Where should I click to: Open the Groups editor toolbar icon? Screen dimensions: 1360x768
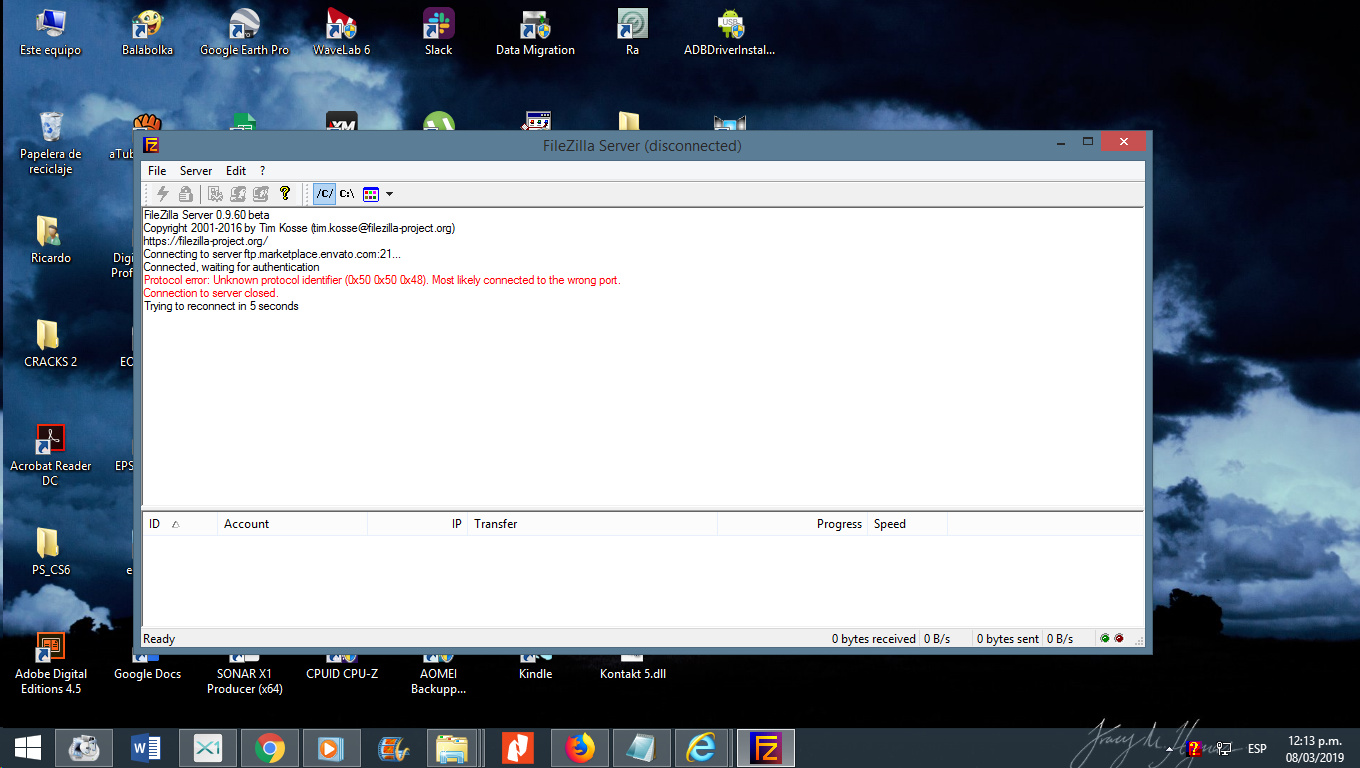tap(261, 194)
